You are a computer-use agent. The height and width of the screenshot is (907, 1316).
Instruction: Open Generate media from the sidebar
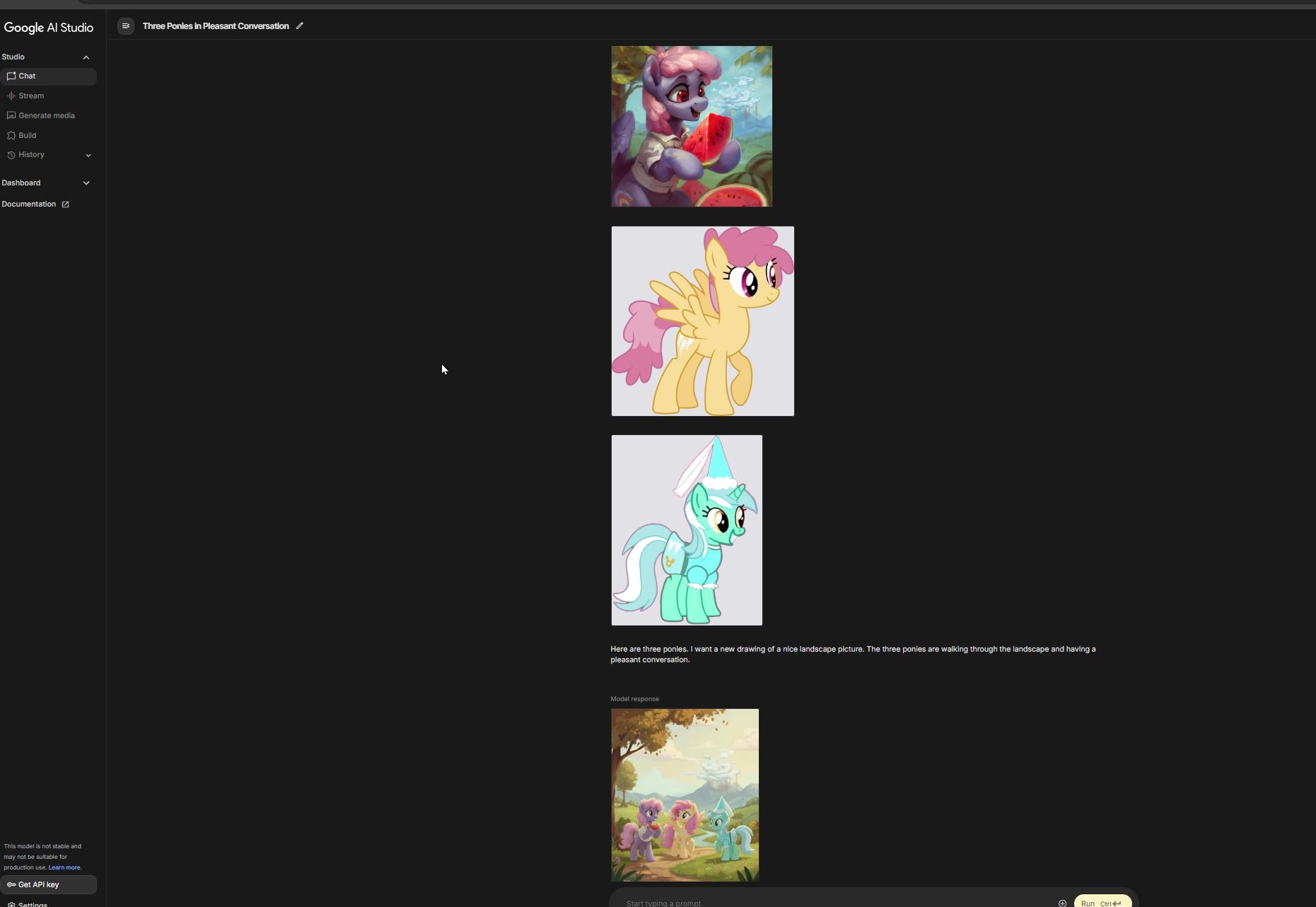48,116
